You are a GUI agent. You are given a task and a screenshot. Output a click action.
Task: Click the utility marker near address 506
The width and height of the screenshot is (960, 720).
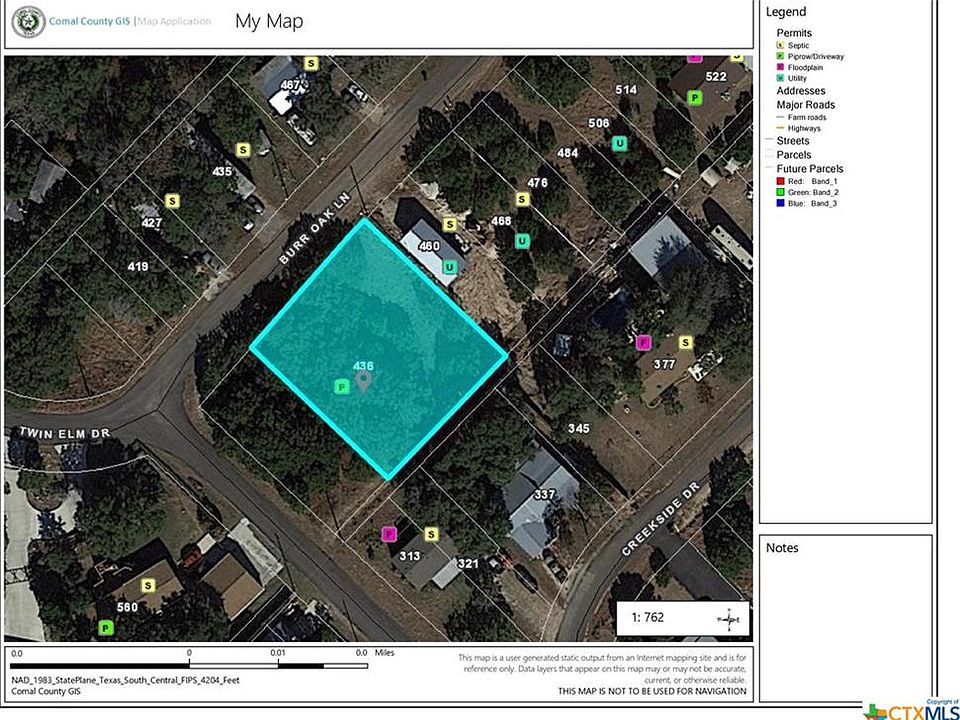pyautogui.click(x=620, y=143)
